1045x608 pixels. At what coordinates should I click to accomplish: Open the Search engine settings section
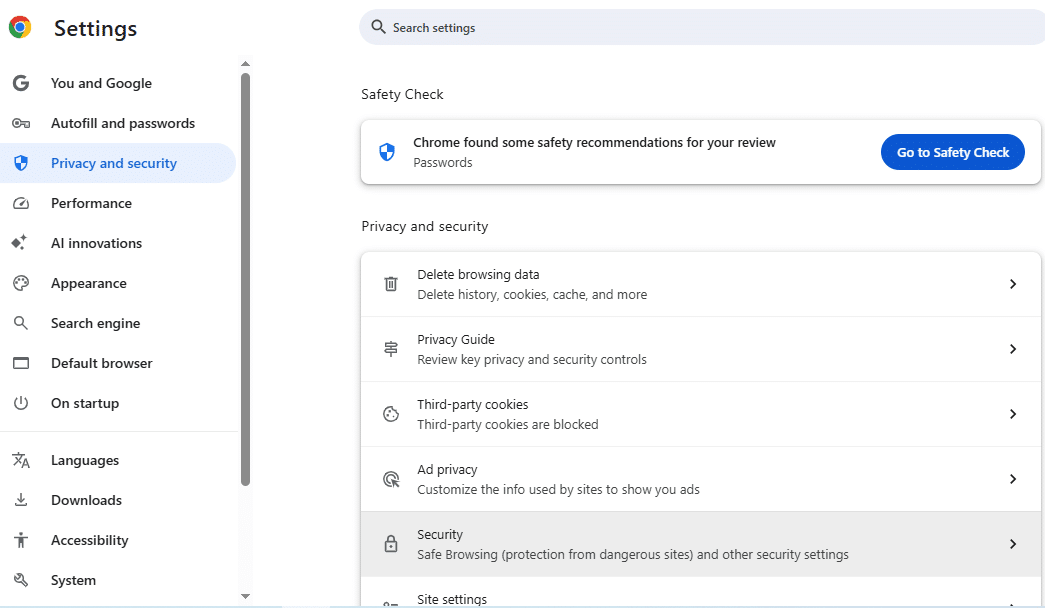click(x=95, y=323)
